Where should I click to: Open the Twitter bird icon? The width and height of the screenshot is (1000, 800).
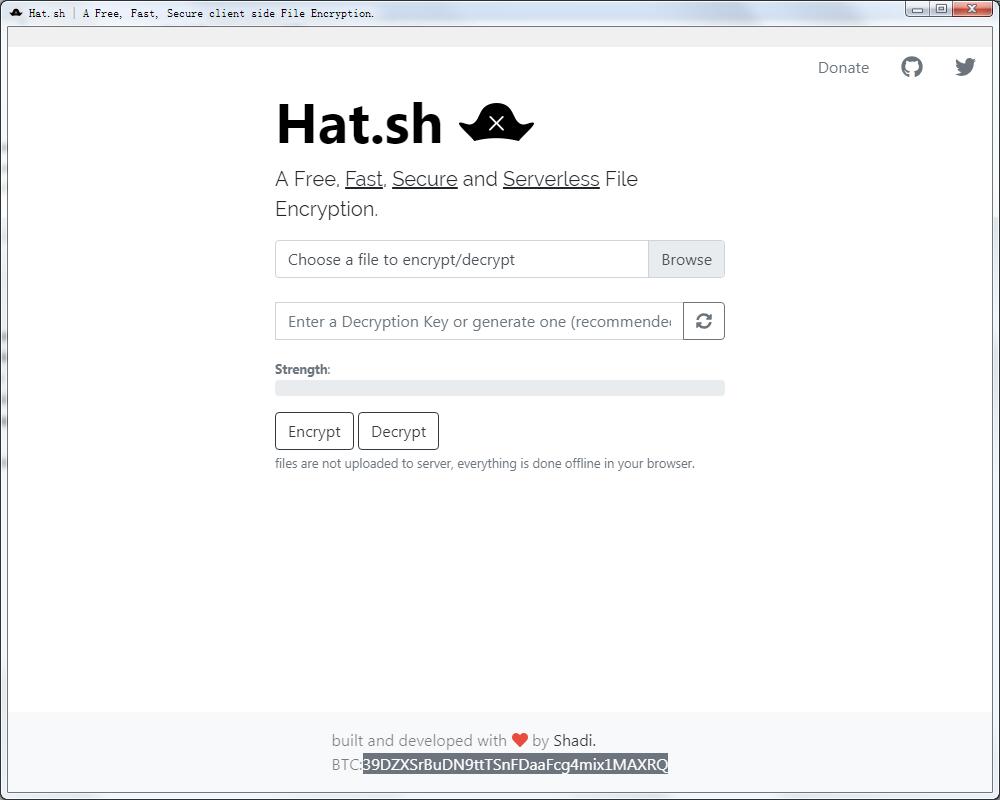coord(965,67)
